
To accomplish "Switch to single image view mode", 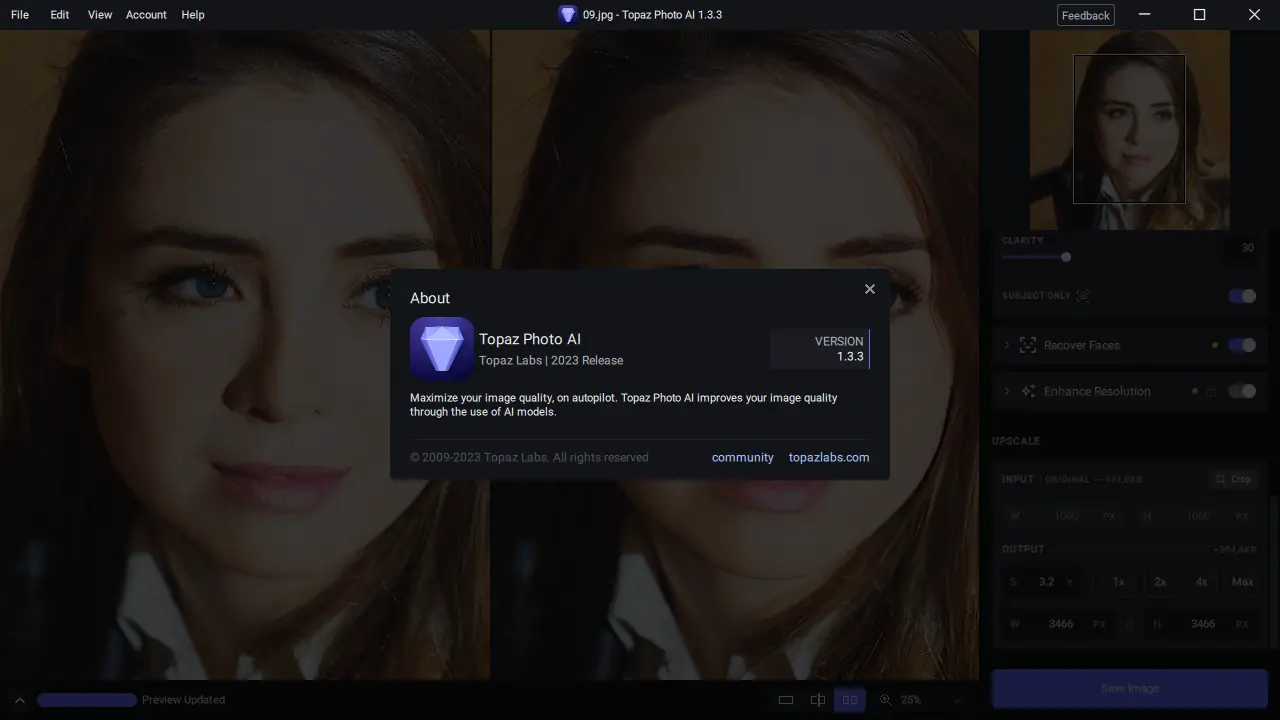I will tap(786, 699).
